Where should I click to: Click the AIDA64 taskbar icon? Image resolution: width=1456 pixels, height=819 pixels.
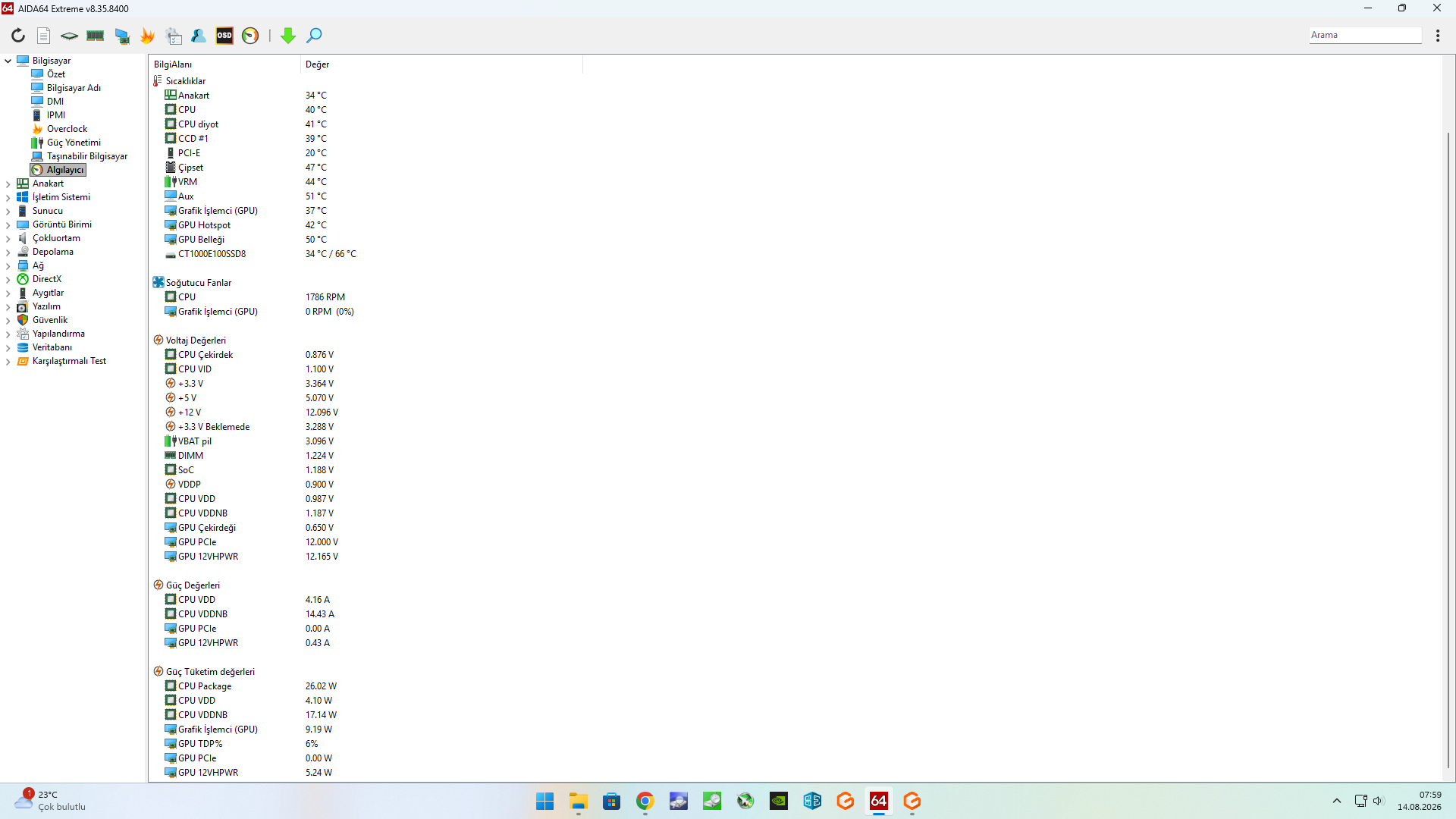click(x=879, y=801)
